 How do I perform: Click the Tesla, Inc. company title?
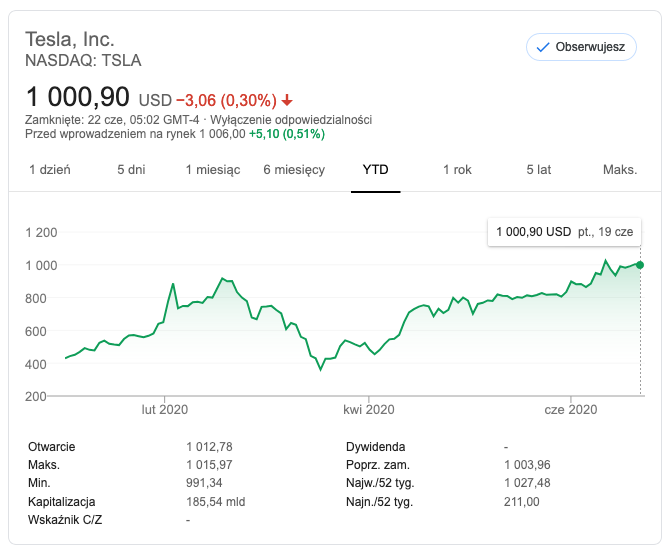[x=70, y=39]
